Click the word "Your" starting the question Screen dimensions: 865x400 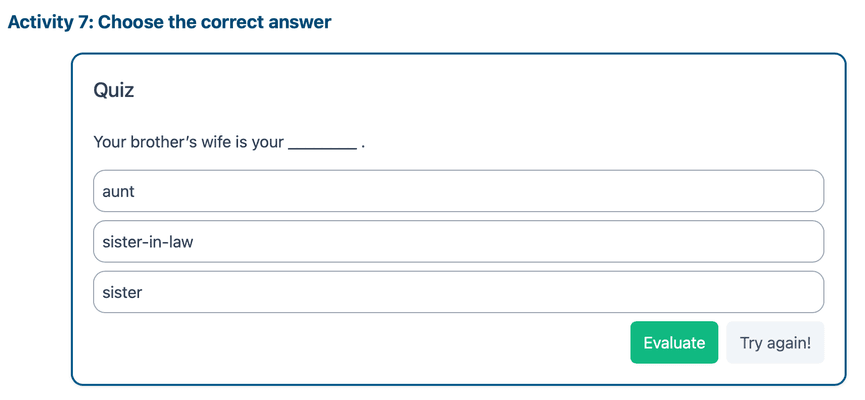109,143
